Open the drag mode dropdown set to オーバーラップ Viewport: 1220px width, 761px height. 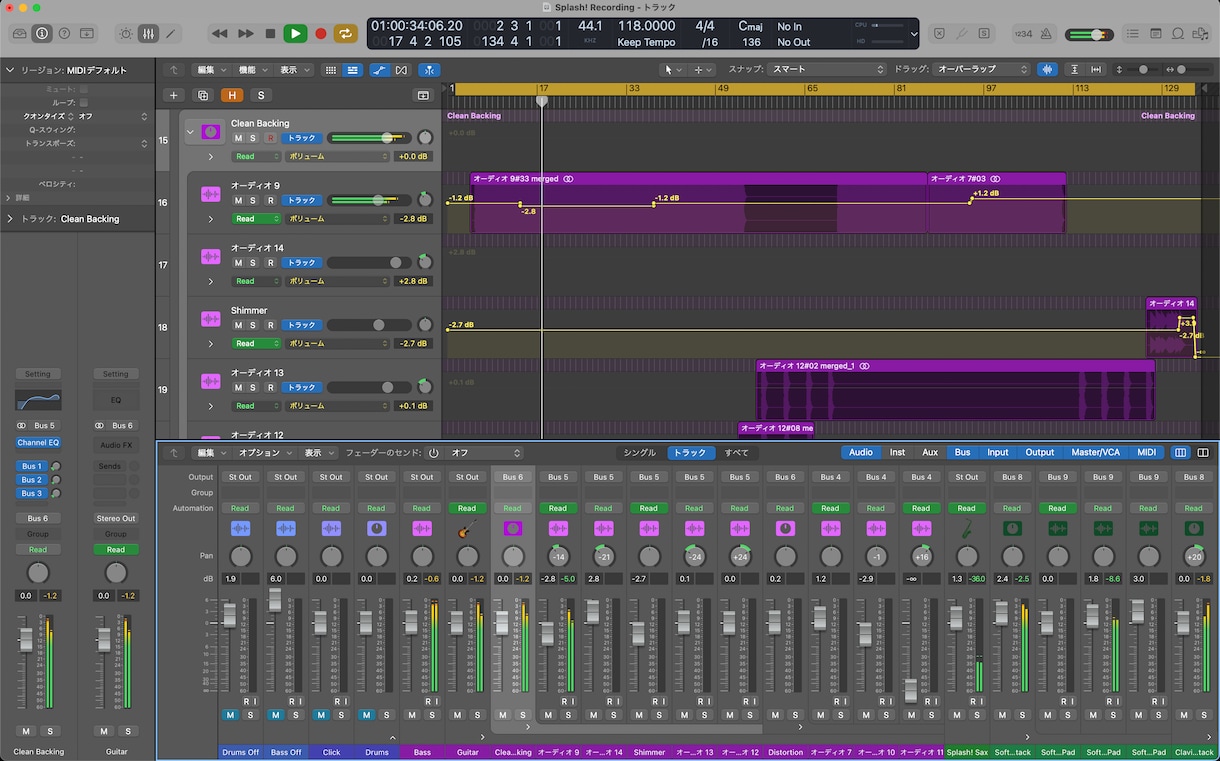[981, 69]
